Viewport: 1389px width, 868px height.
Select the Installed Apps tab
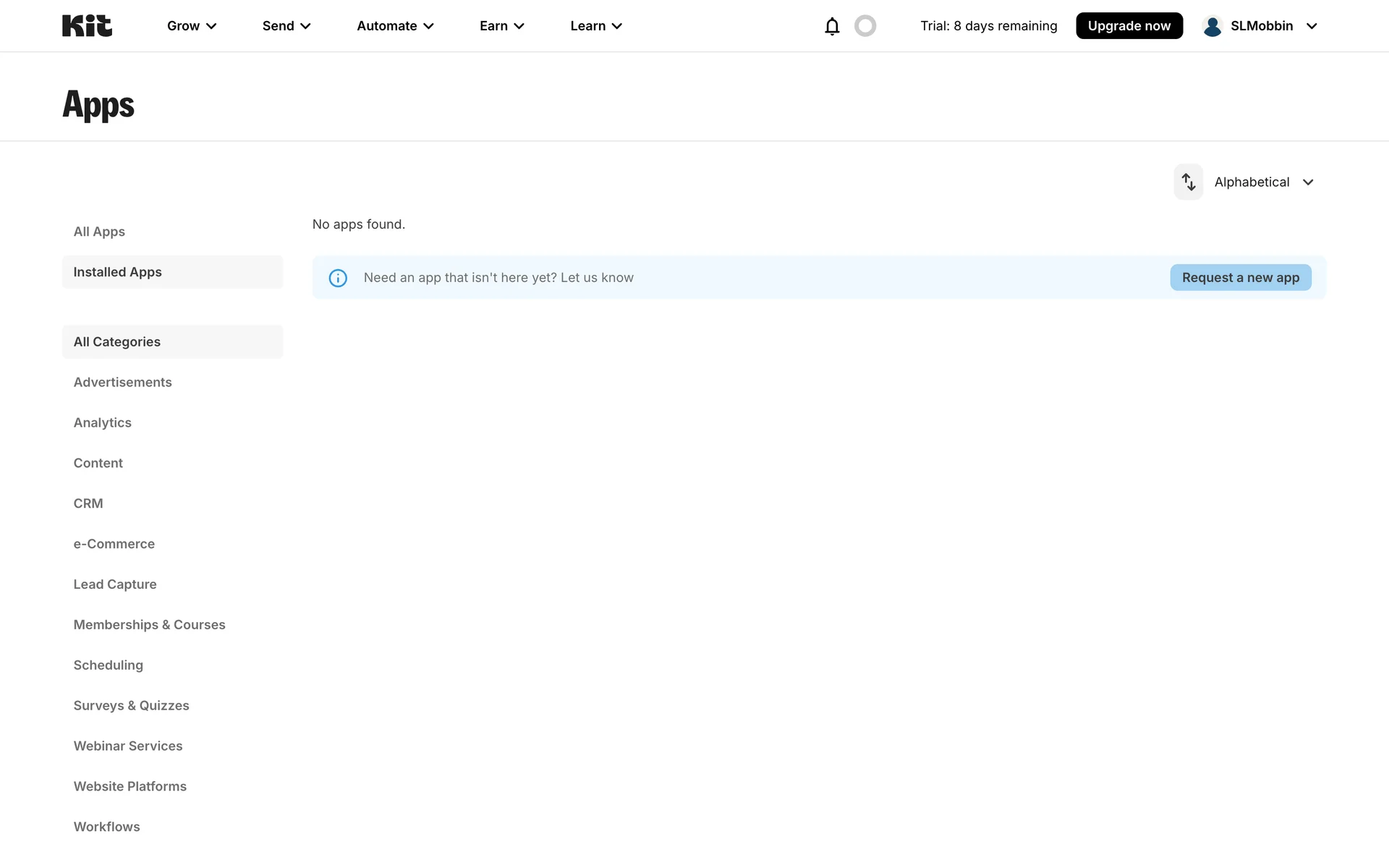coord(118,272)
